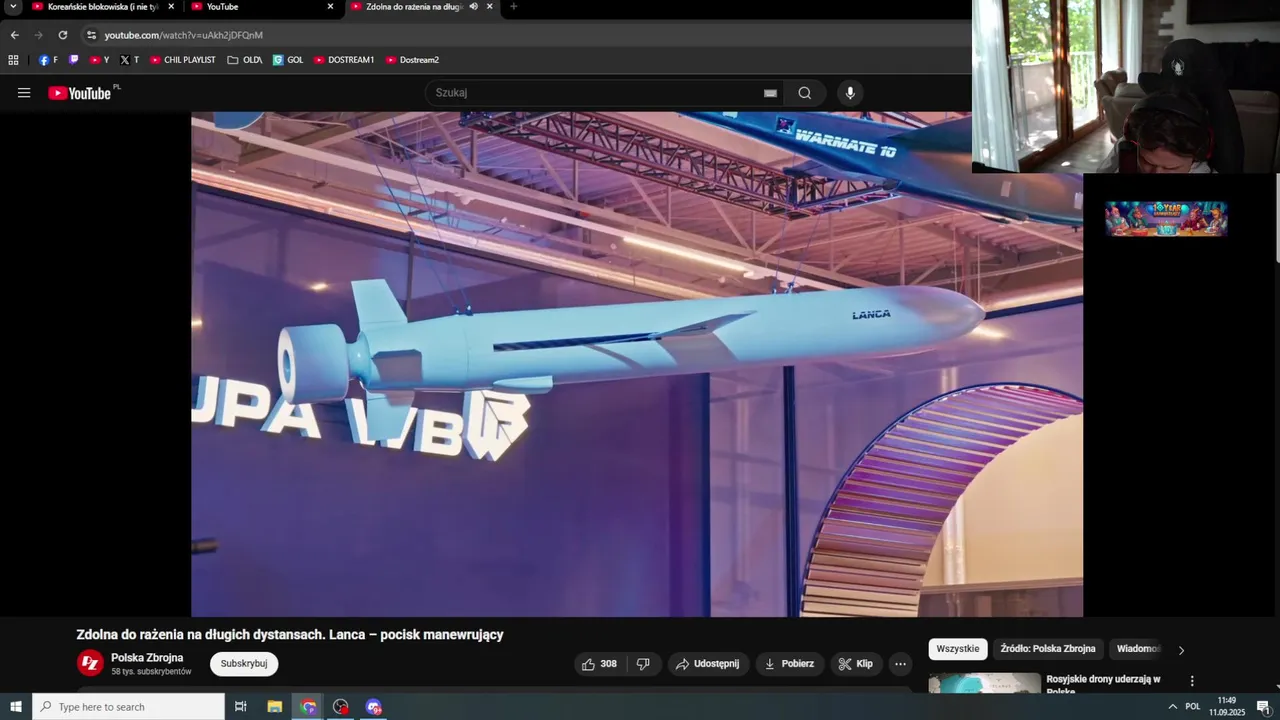1280x720 pixels.
Task: Open the Windows Start menu
Action: [x=16, y=707]
